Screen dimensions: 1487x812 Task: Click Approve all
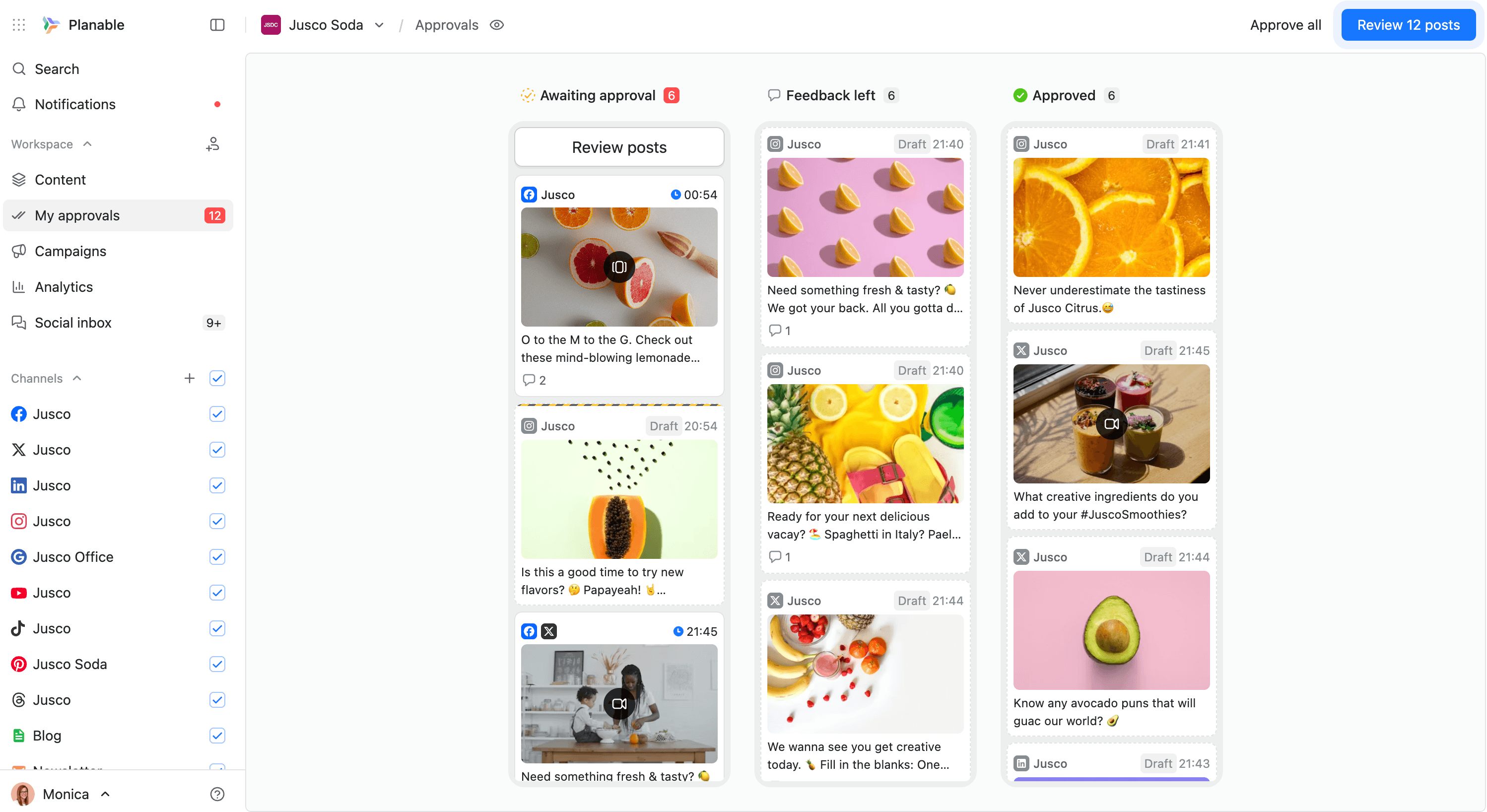[1285, 25]
